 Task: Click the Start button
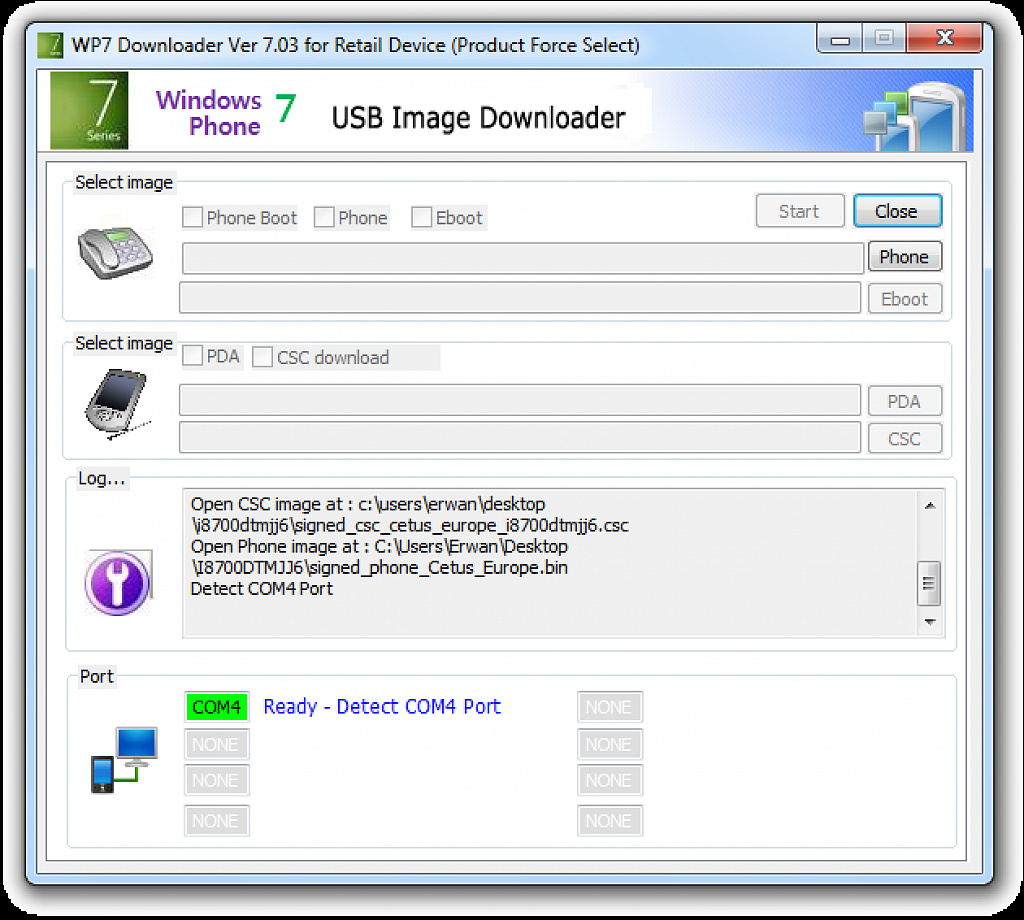click(800, 211)
